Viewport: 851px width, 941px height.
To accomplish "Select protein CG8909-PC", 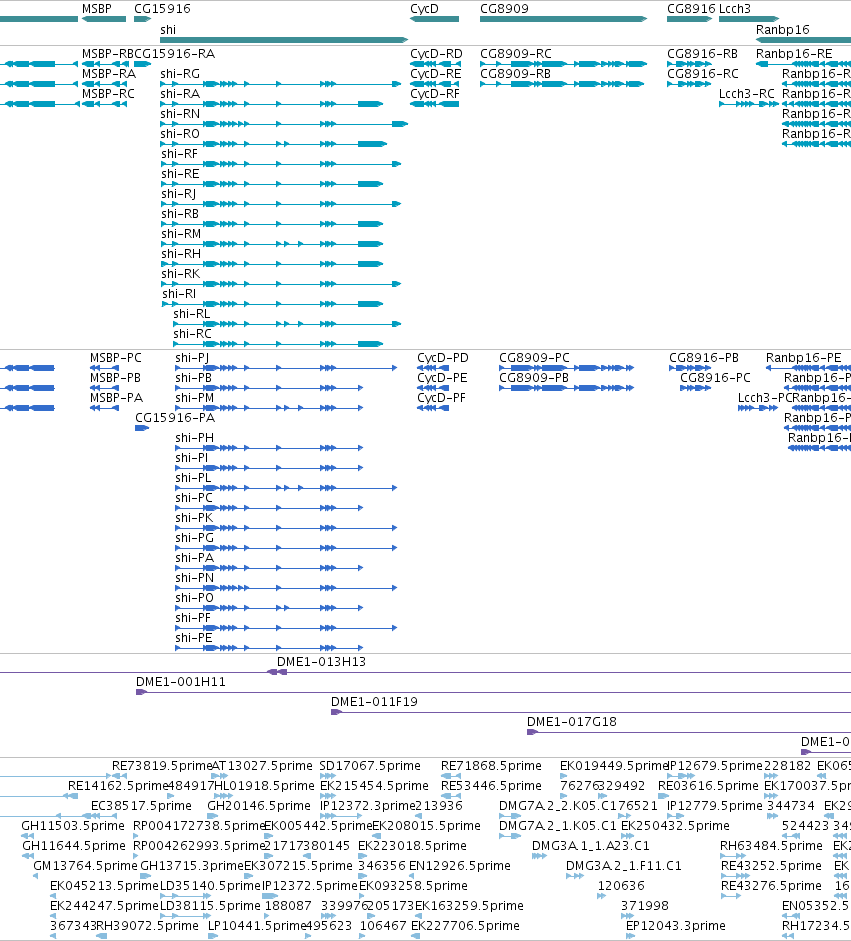I will 567,368.
